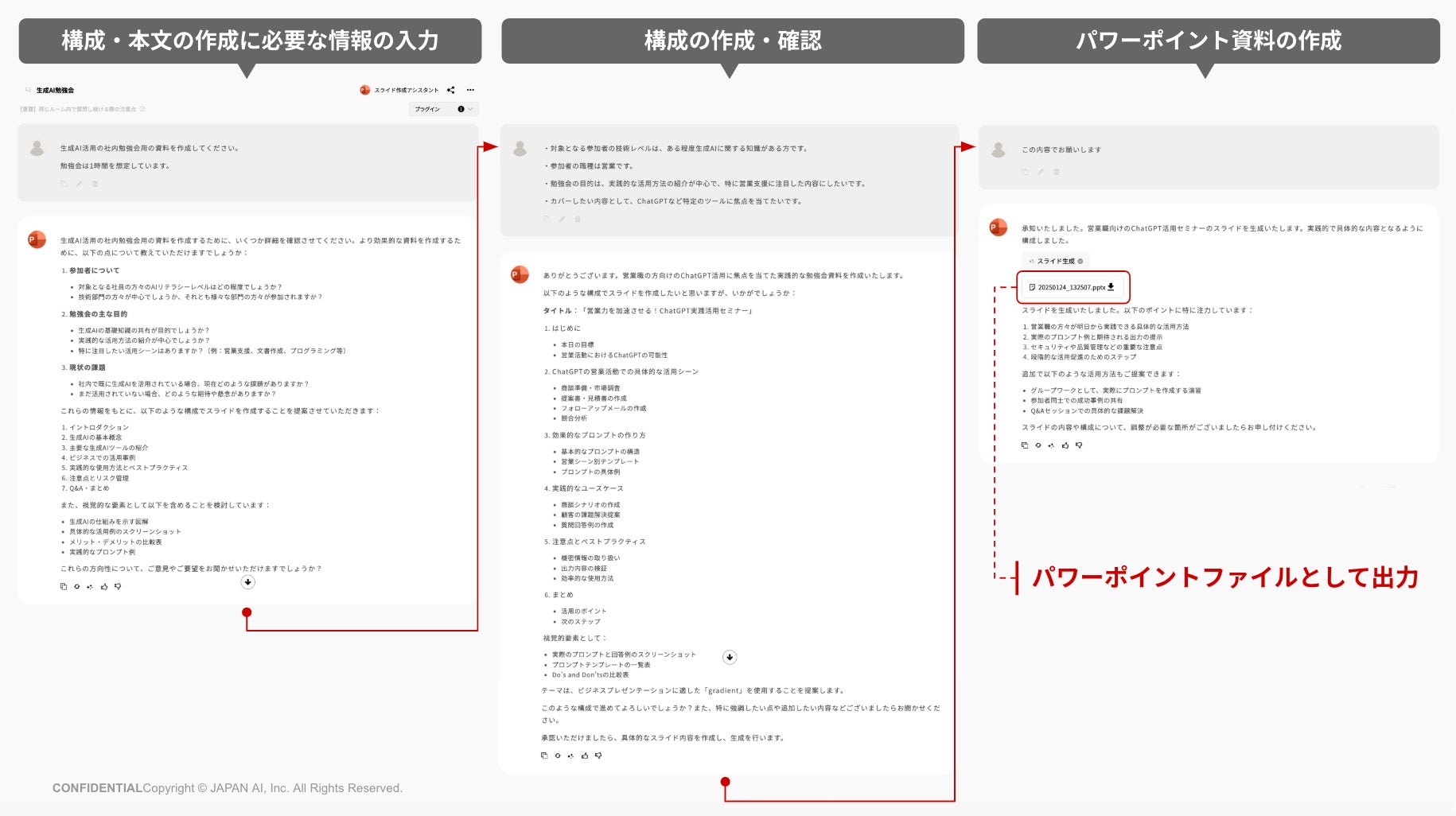Image resolution: width=1456 pixels, height=816 pixels.
Task: Click the スライド作成アシスタント assistant label
Action: pos(407,90)
